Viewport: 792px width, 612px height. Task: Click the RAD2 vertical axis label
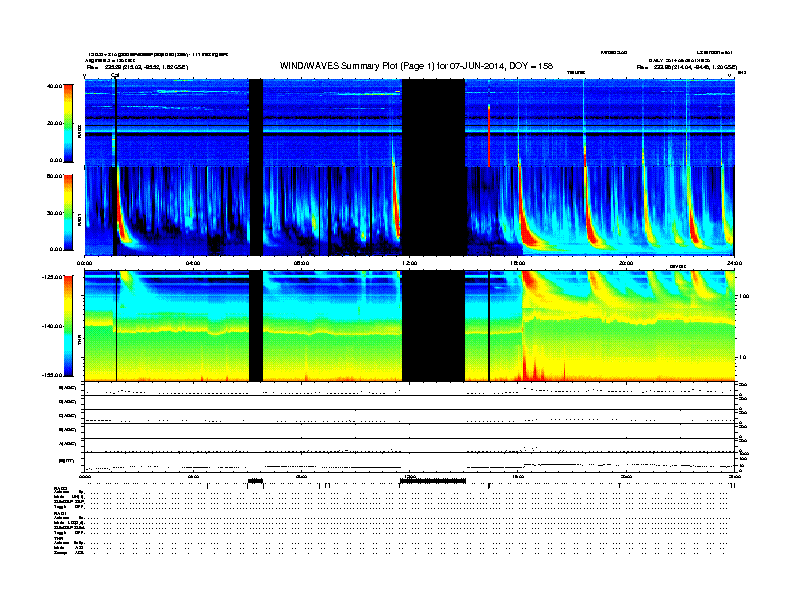pos(79,131)
